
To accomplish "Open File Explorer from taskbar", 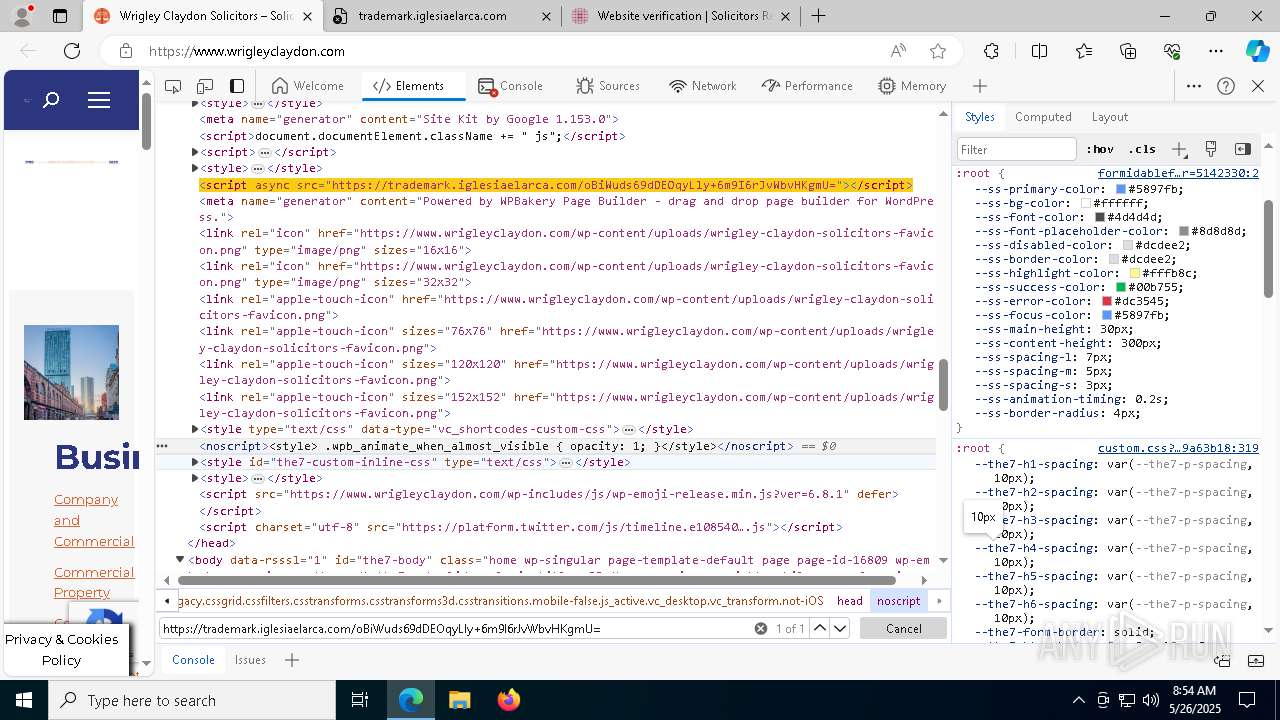I will (x=459, y=700).
